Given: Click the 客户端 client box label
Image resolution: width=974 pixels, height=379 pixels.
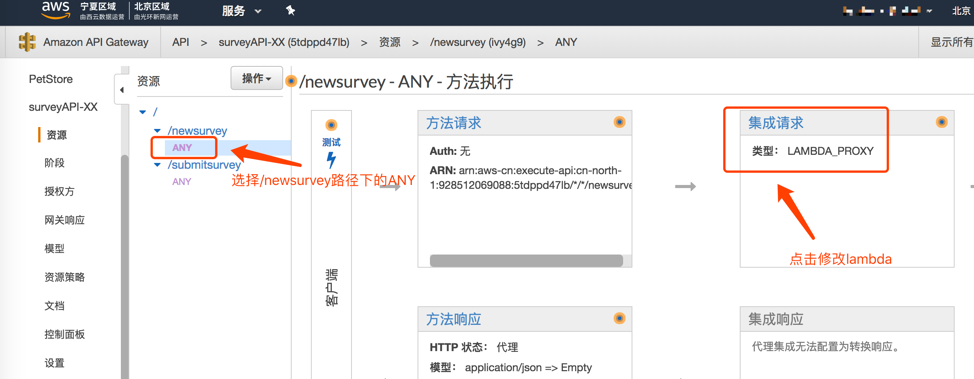Looking at the screenshot, I should coord(331,287).
